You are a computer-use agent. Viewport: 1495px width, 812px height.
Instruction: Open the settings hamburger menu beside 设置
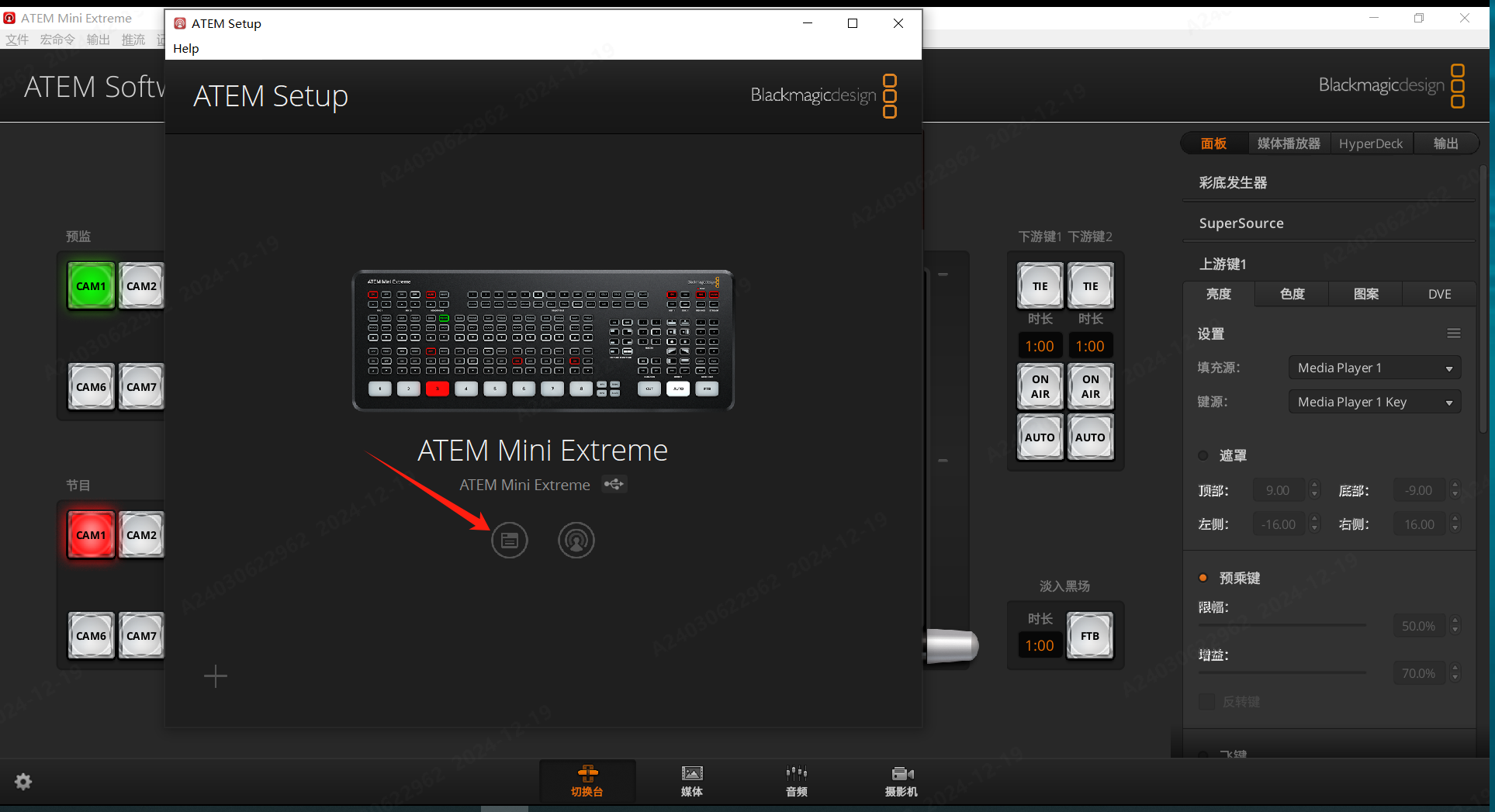point(1454,333)
